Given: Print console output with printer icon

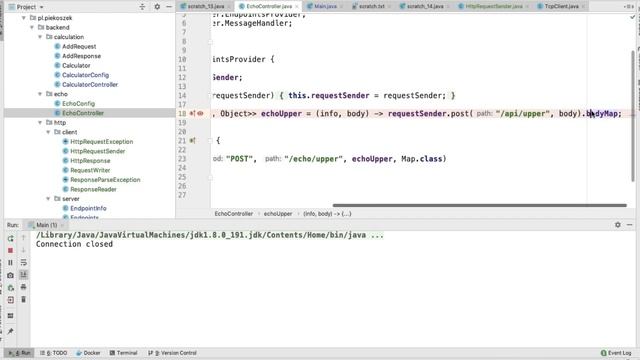Looking at the screenshot, I should pyautogui.click(x=23, y=287).
